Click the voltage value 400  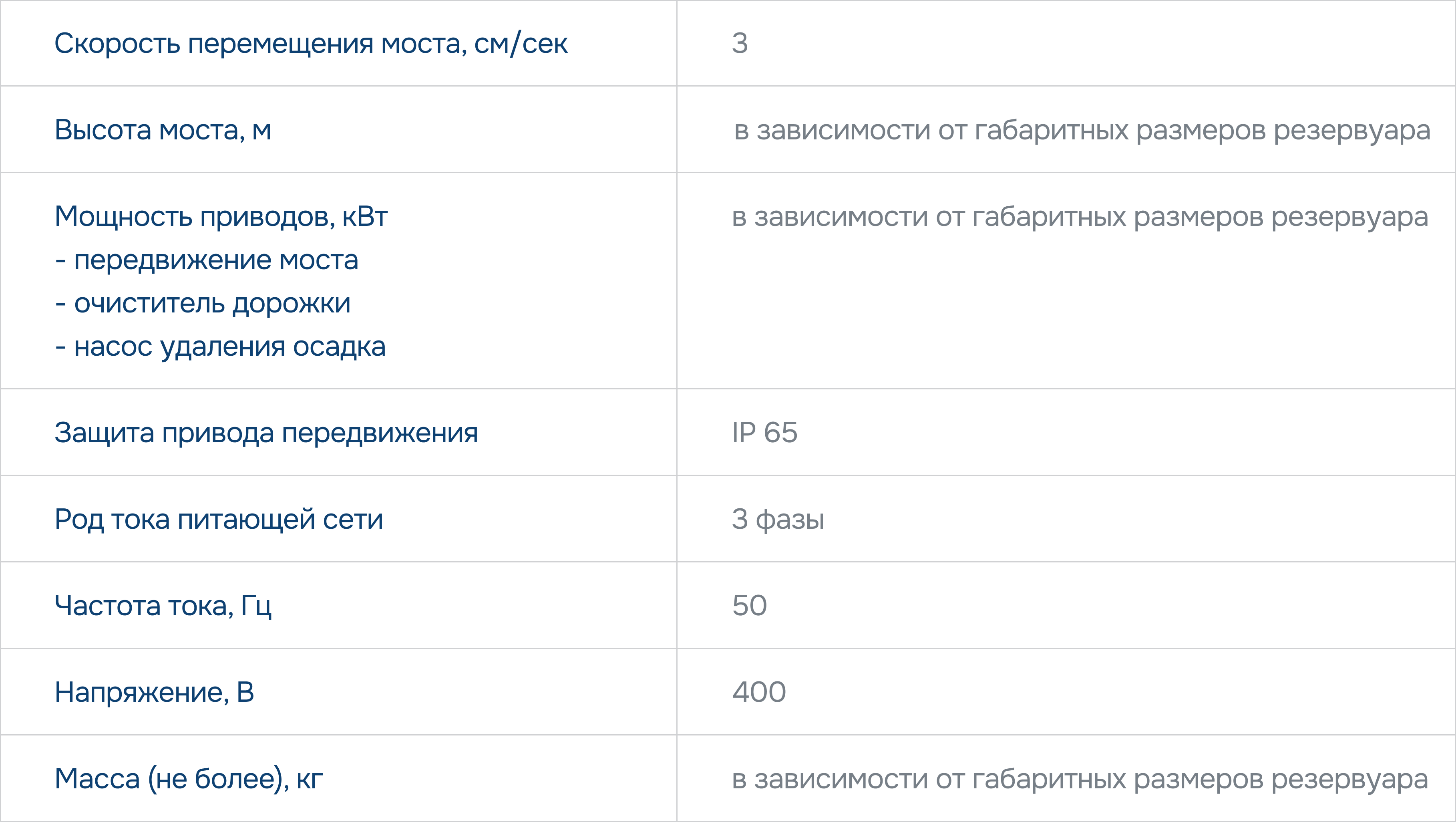pos(758,693)
